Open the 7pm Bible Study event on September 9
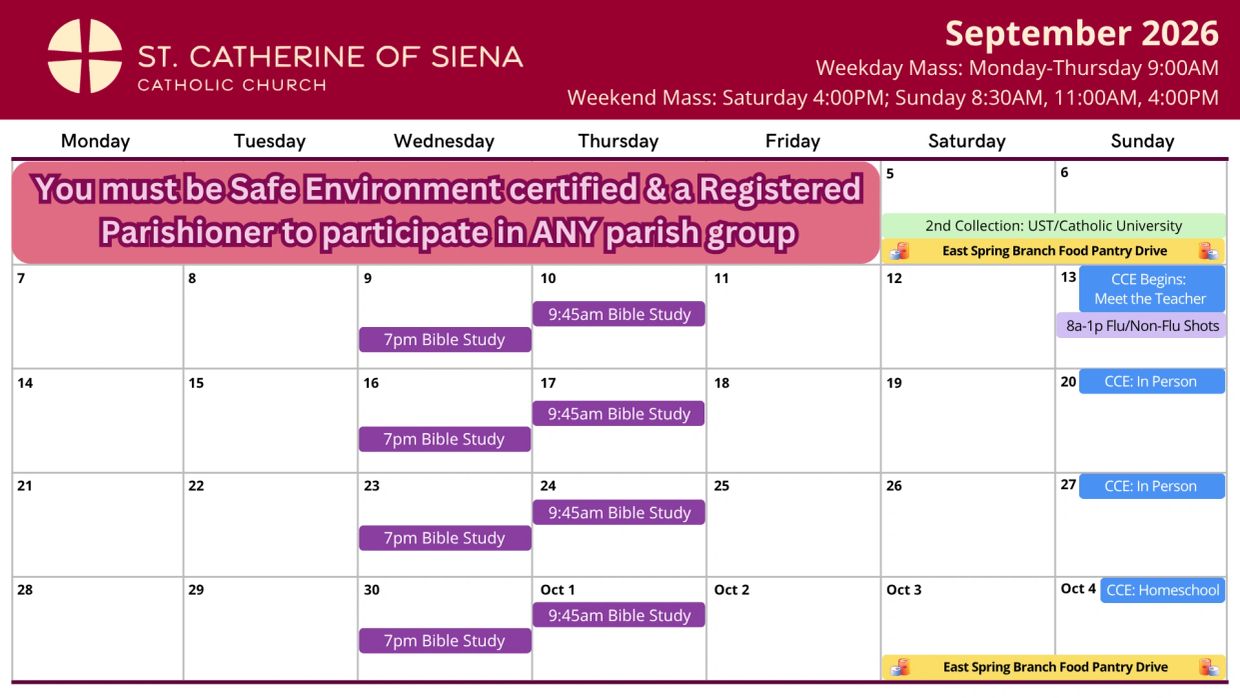Image resolution: width=1240 pixels, height=698 pixels. (x=445, y=340)
